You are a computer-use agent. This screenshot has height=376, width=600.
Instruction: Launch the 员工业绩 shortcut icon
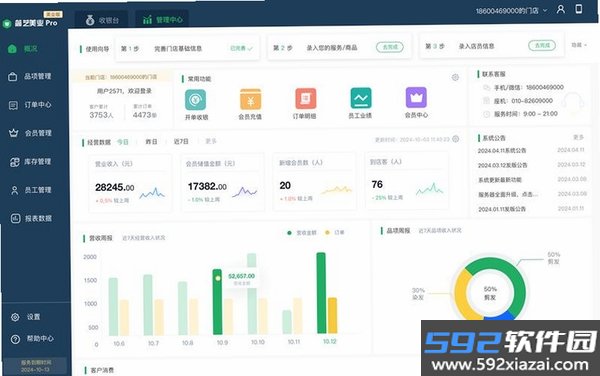360,98
